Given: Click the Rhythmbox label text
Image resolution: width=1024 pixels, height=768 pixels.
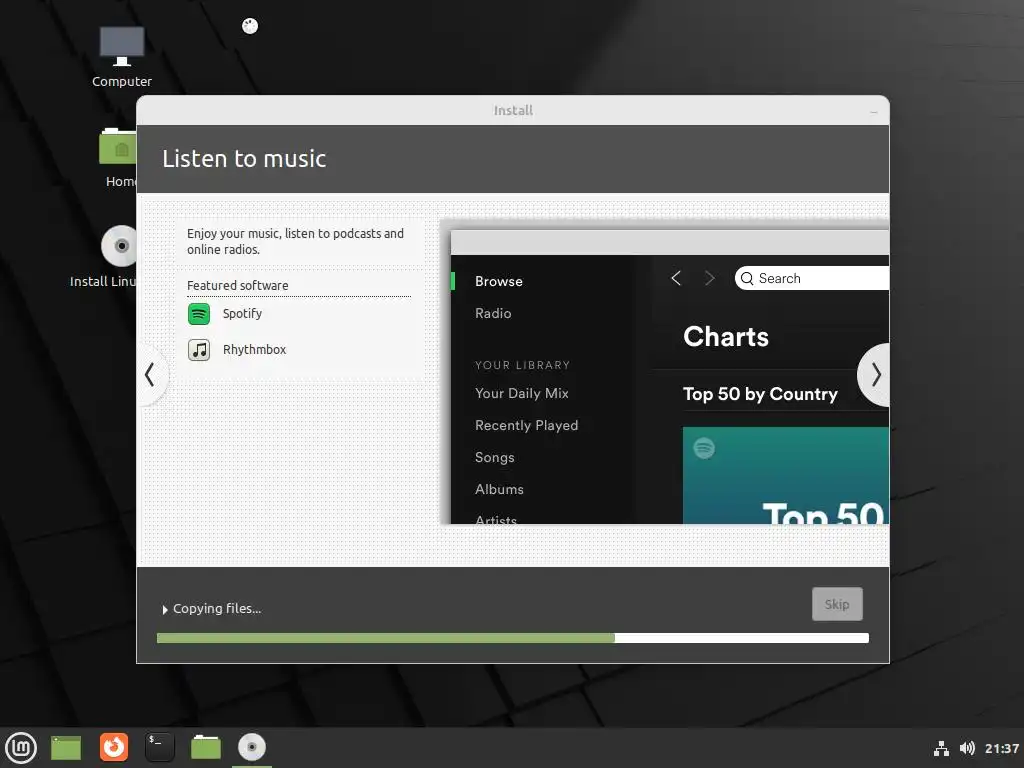Looking at the screenshot, I should 255,349.
